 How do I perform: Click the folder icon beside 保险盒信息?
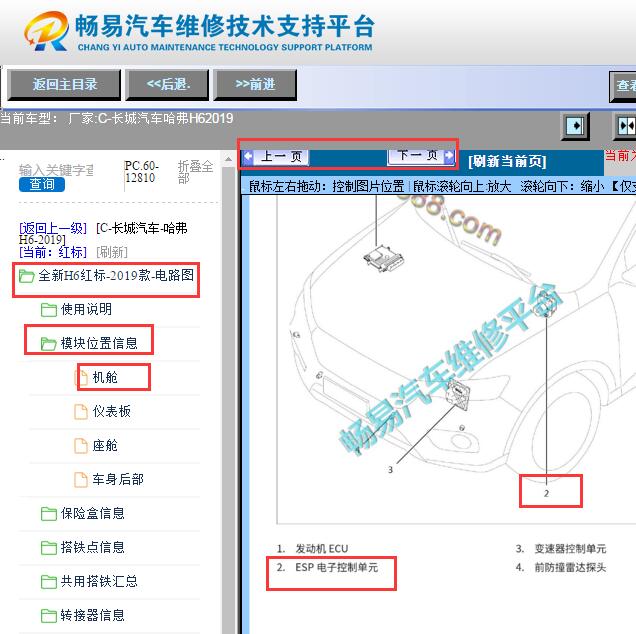point(49,514)
